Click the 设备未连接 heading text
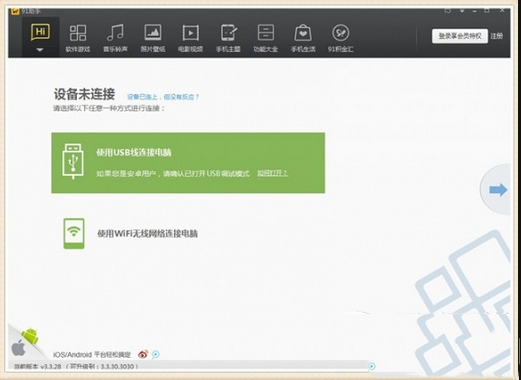The height and width of the screenshot is (380, 521). coord(84,94)
